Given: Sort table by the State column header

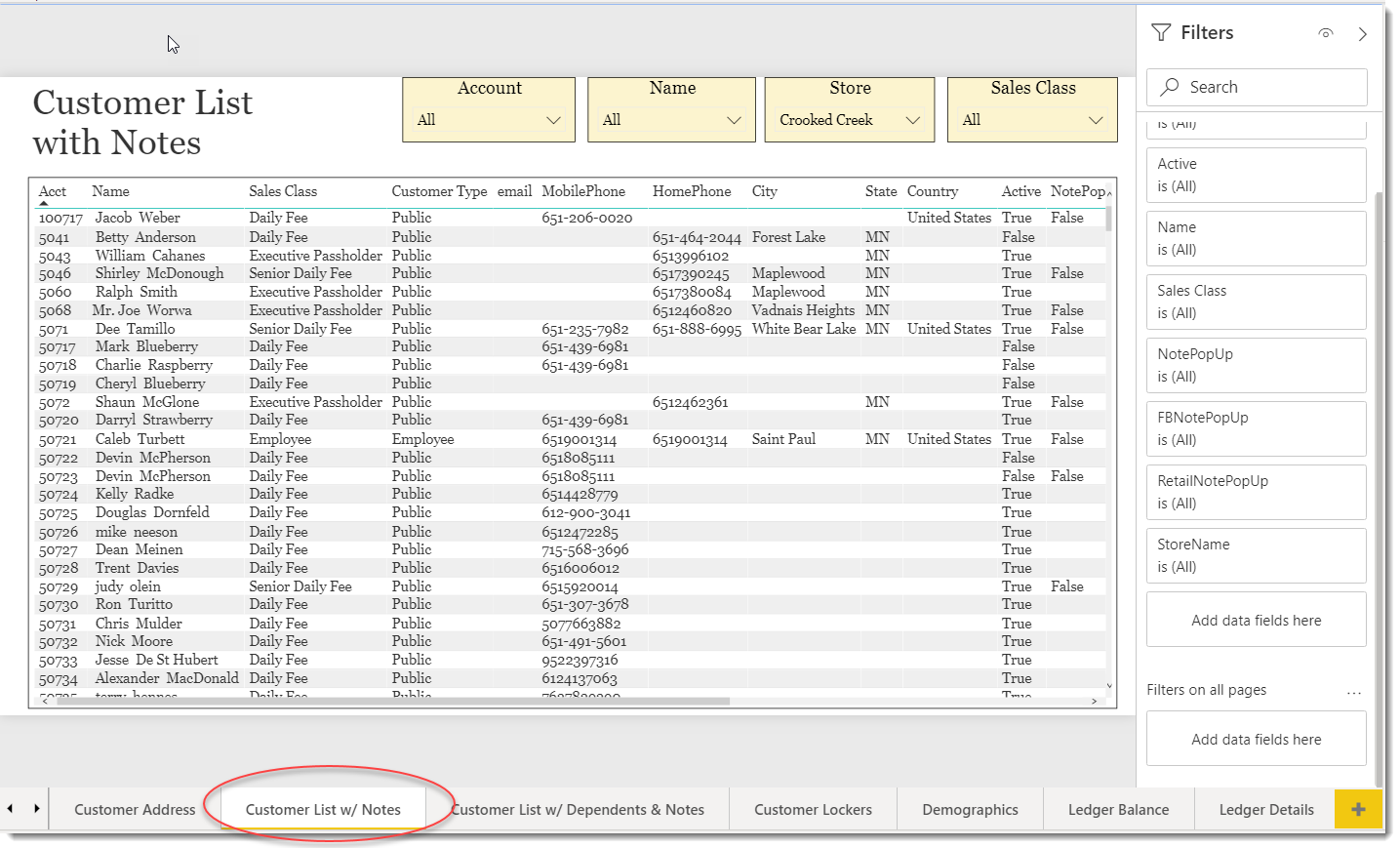Looking at the screenshot, I should (881, 191).
